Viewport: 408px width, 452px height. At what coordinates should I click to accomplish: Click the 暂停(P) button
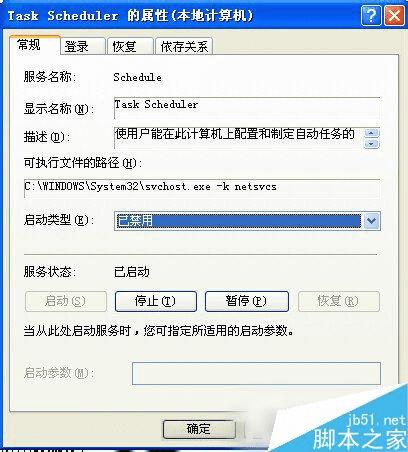(x=247, y=301)
